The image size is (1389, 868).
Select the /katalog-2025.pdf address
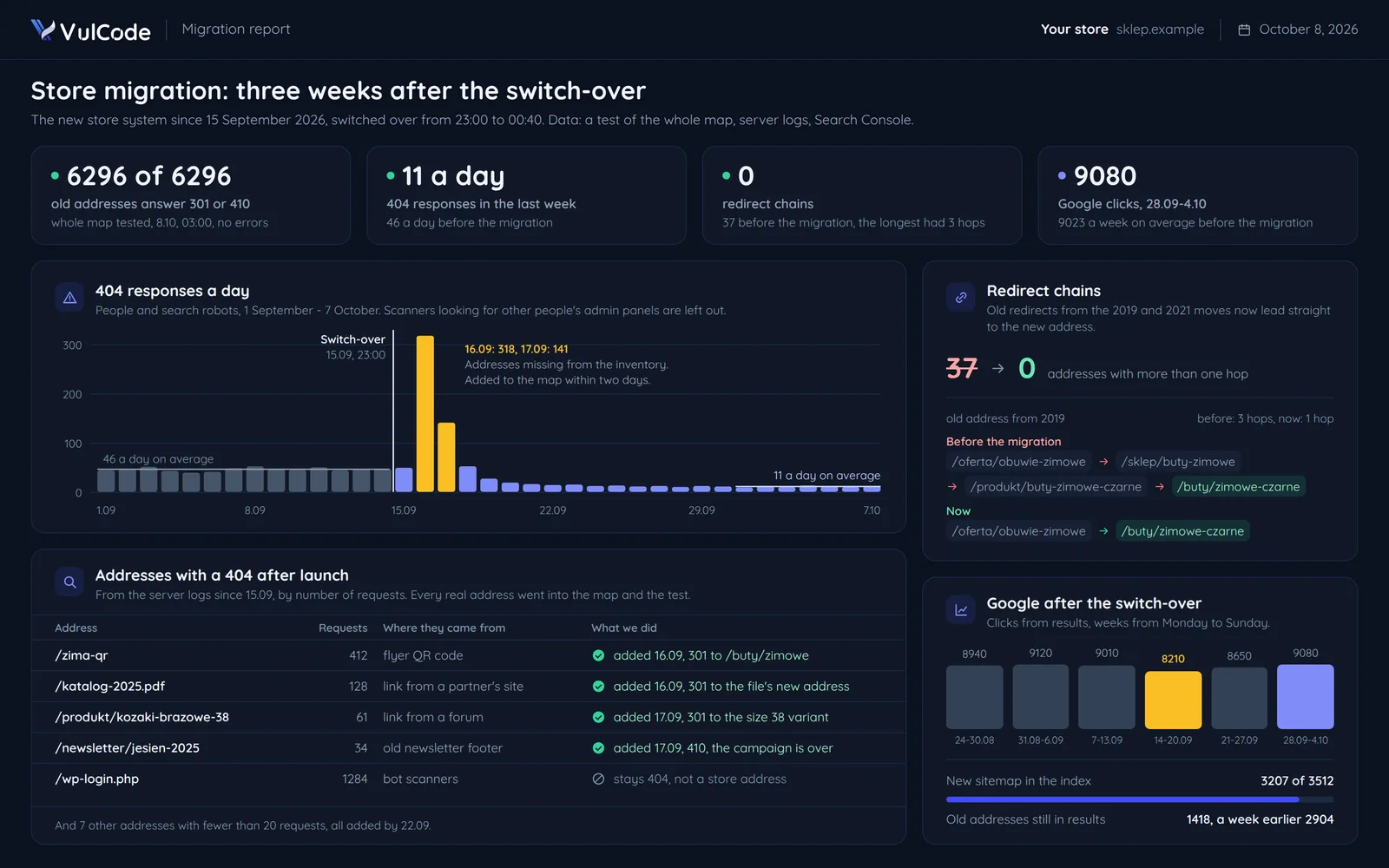[x=110, y=687]
